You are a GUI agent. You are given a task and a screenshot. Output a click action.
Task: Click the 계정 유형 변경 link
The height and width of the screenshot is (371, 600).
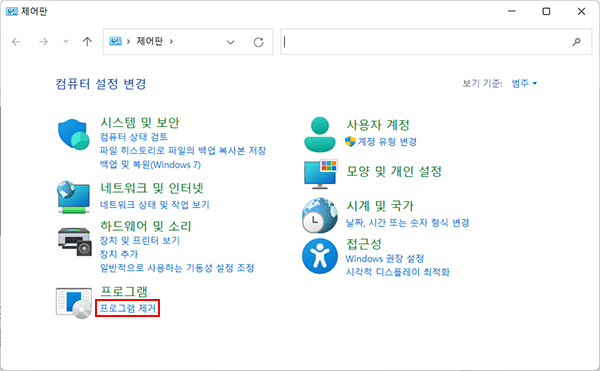[387, 142]
